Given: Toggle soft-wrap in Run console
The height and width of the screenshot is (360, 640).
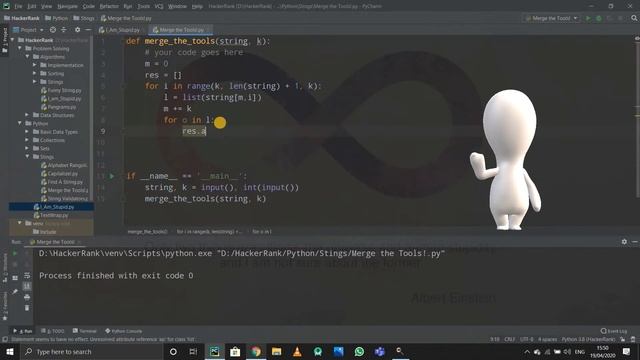Looking at the screenshot, I should [x=27, y=276].
